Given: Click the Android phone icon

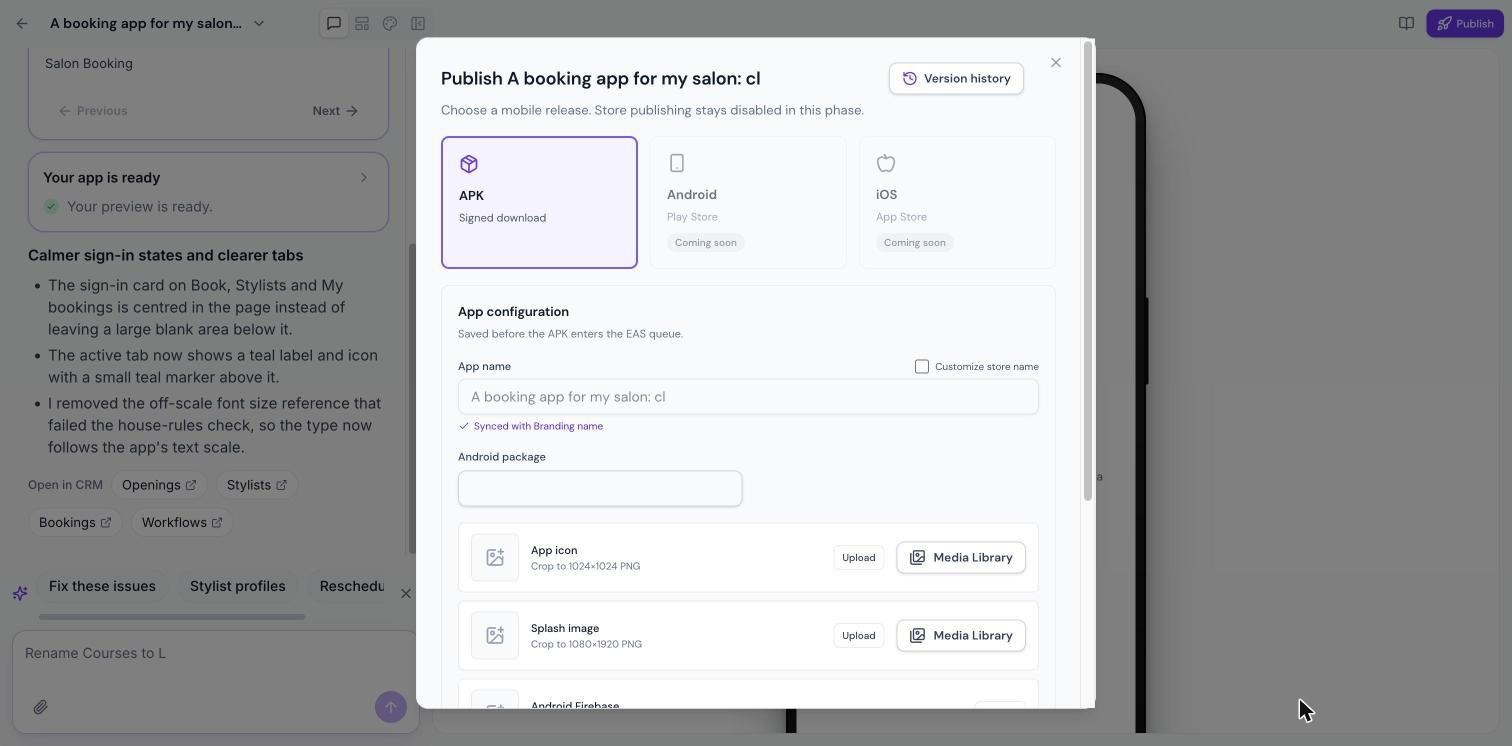Looking at the screenshot, I should pos(677,163).
